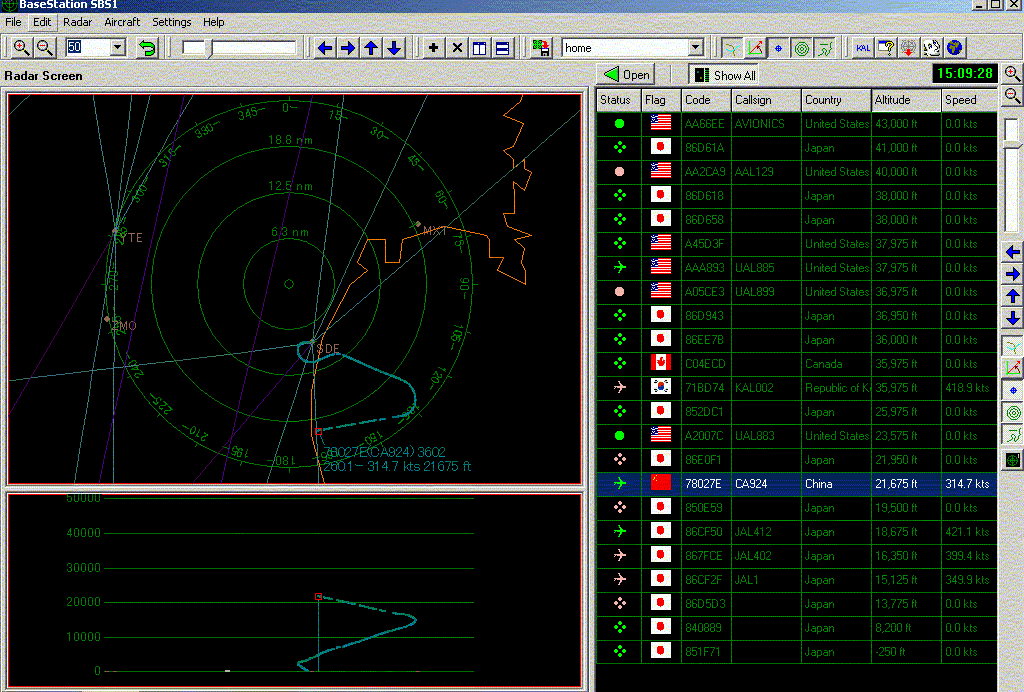This screenshot has height=692, width=1024.
Task: Click the window with question mark icon
Action: pyautogui.click(x=886, y=48)
